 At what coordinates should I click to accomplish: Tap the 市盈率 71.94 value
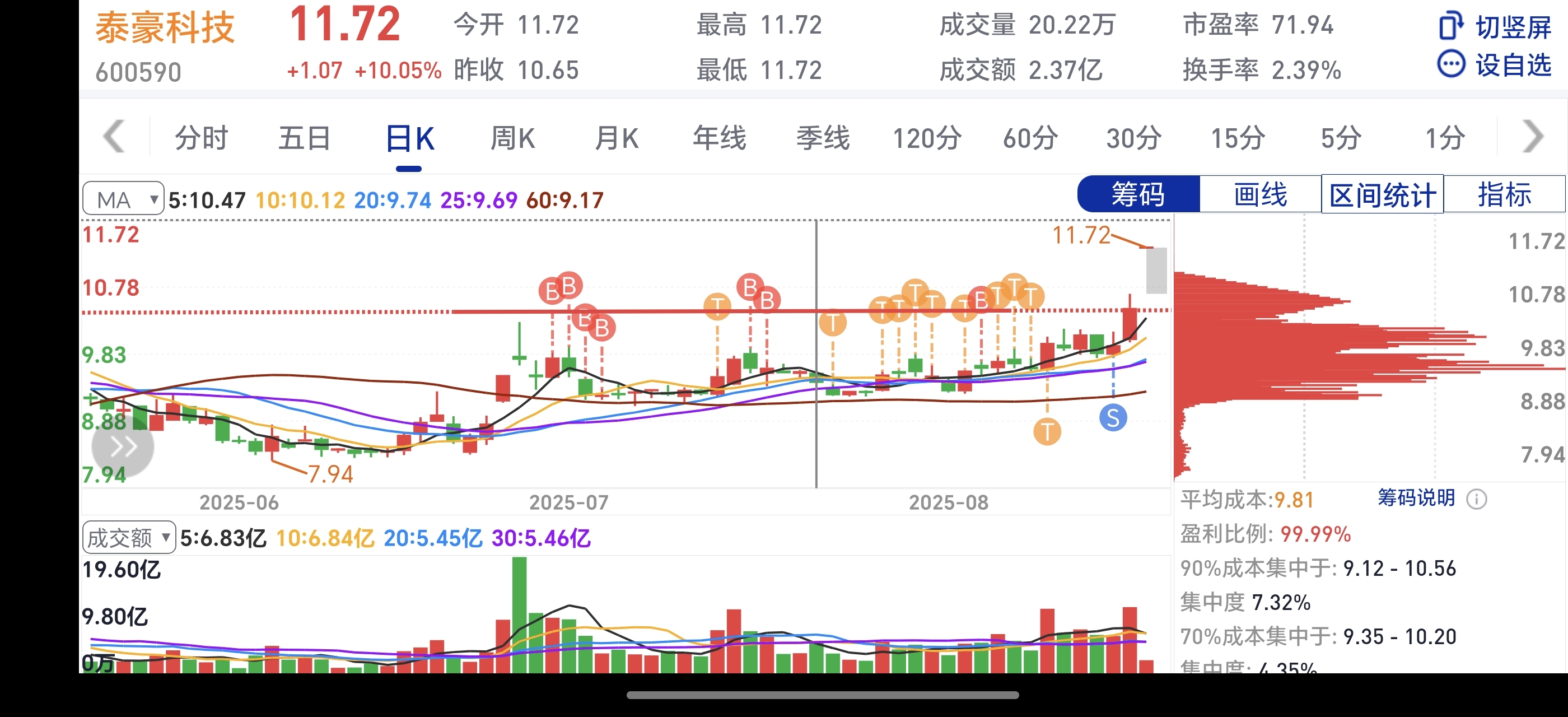pyautogui.click(x=1303, y=26)
